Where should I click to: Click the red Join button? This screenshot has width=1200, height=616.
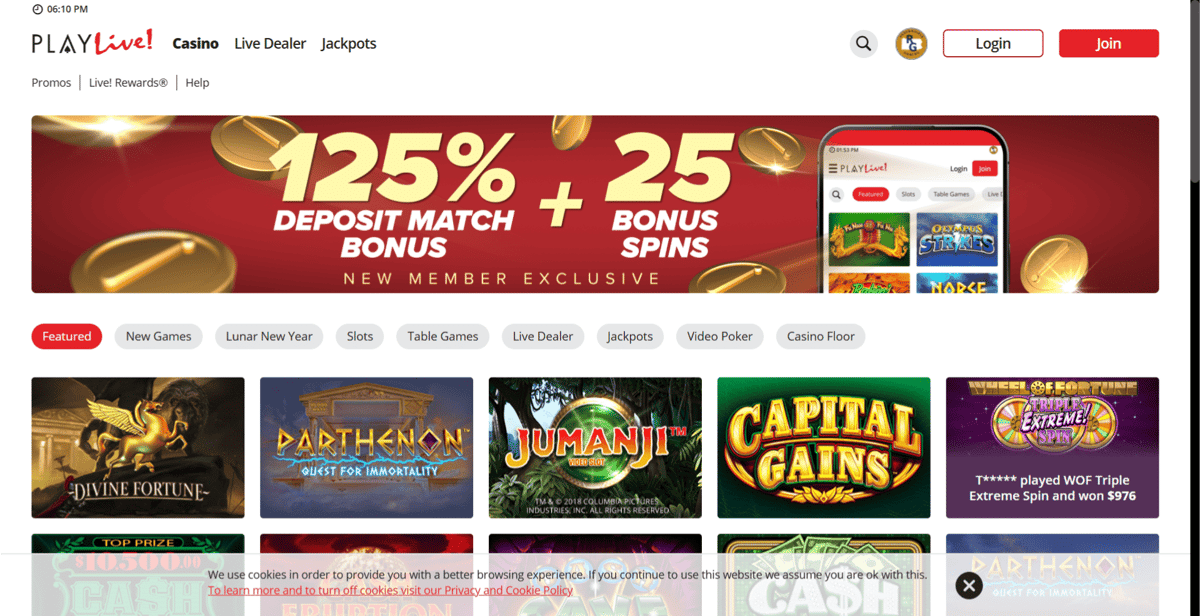click(x=1109, y=43)
